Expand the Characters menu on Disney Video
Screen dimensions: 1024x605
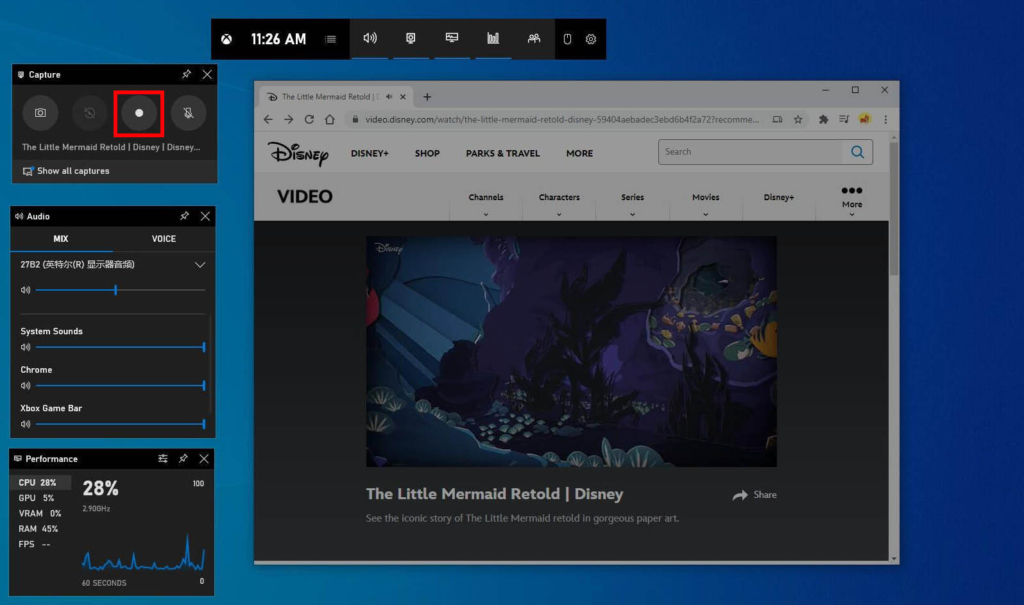click(x=559, y=204)
